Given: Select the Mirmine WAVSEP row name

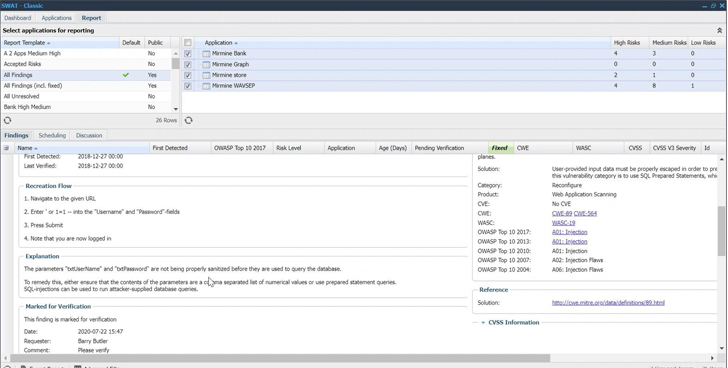Looking at the screenshot, I should [234, 86].
